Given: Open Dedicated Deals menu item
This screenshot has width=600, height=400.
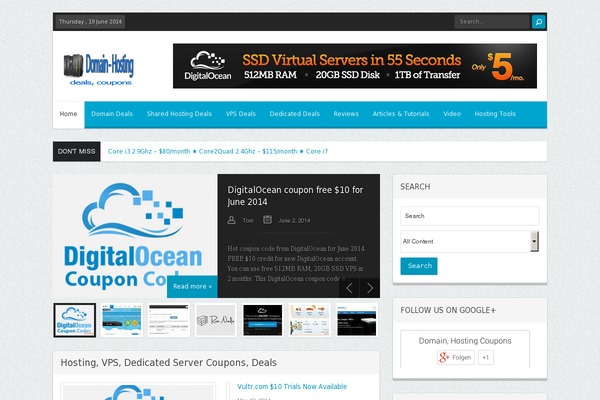Looking at the screenshot, I should [295, 114].
